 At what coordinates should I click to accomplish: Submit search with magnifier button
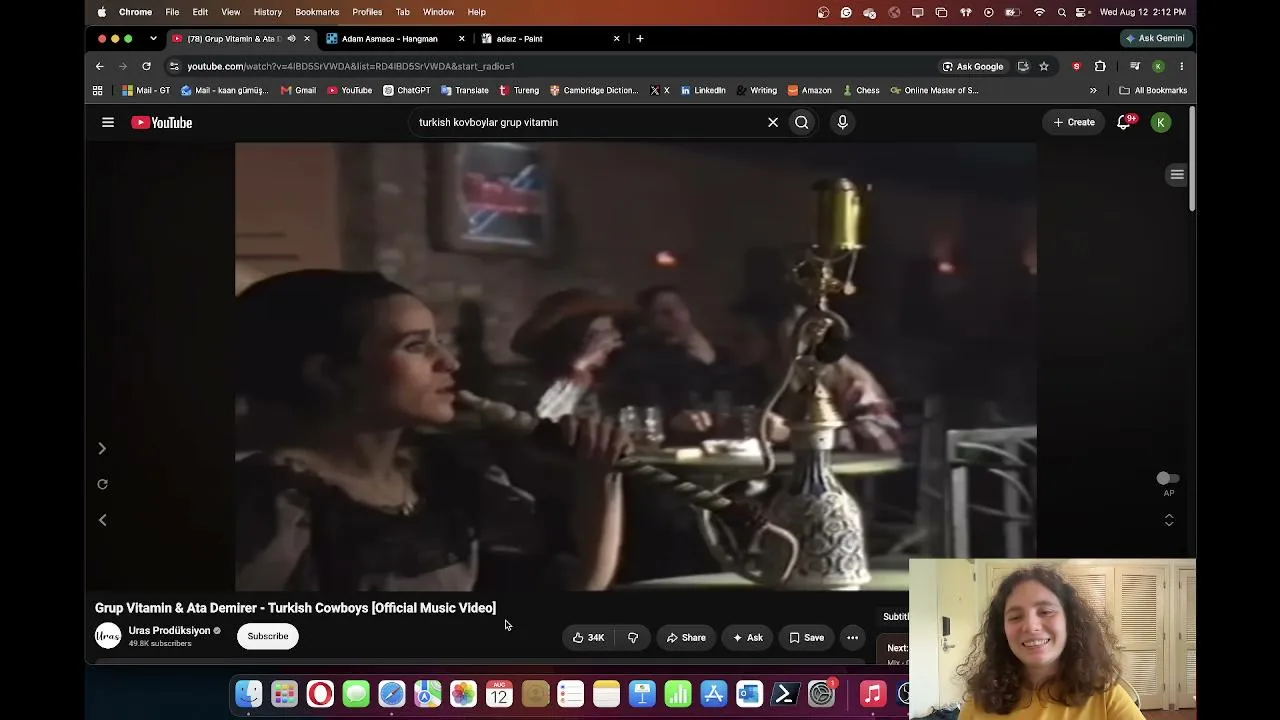pos(802,122)
